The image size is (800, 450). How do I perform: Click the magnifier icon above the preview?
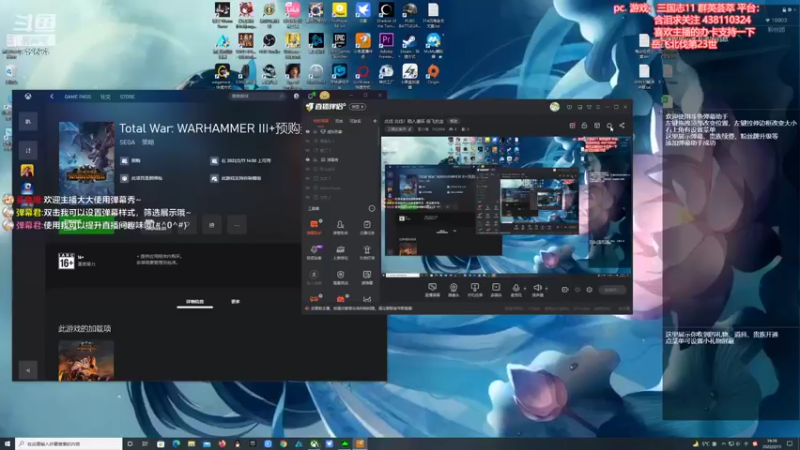pyautogui.click(x=609, y=126)
